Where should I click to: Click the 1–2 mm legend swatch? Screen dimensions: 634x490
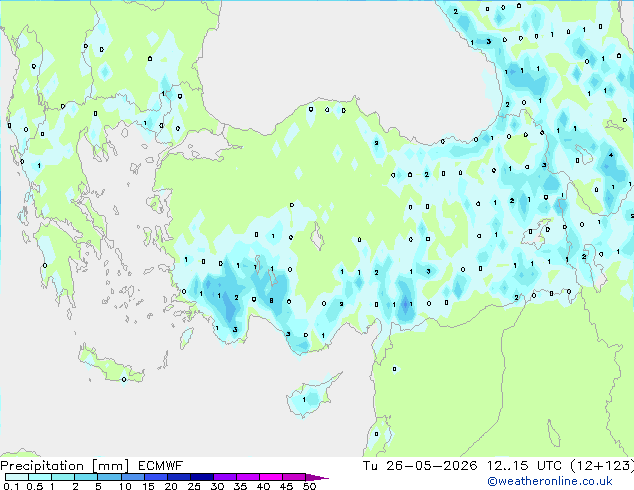pos(63,477)
